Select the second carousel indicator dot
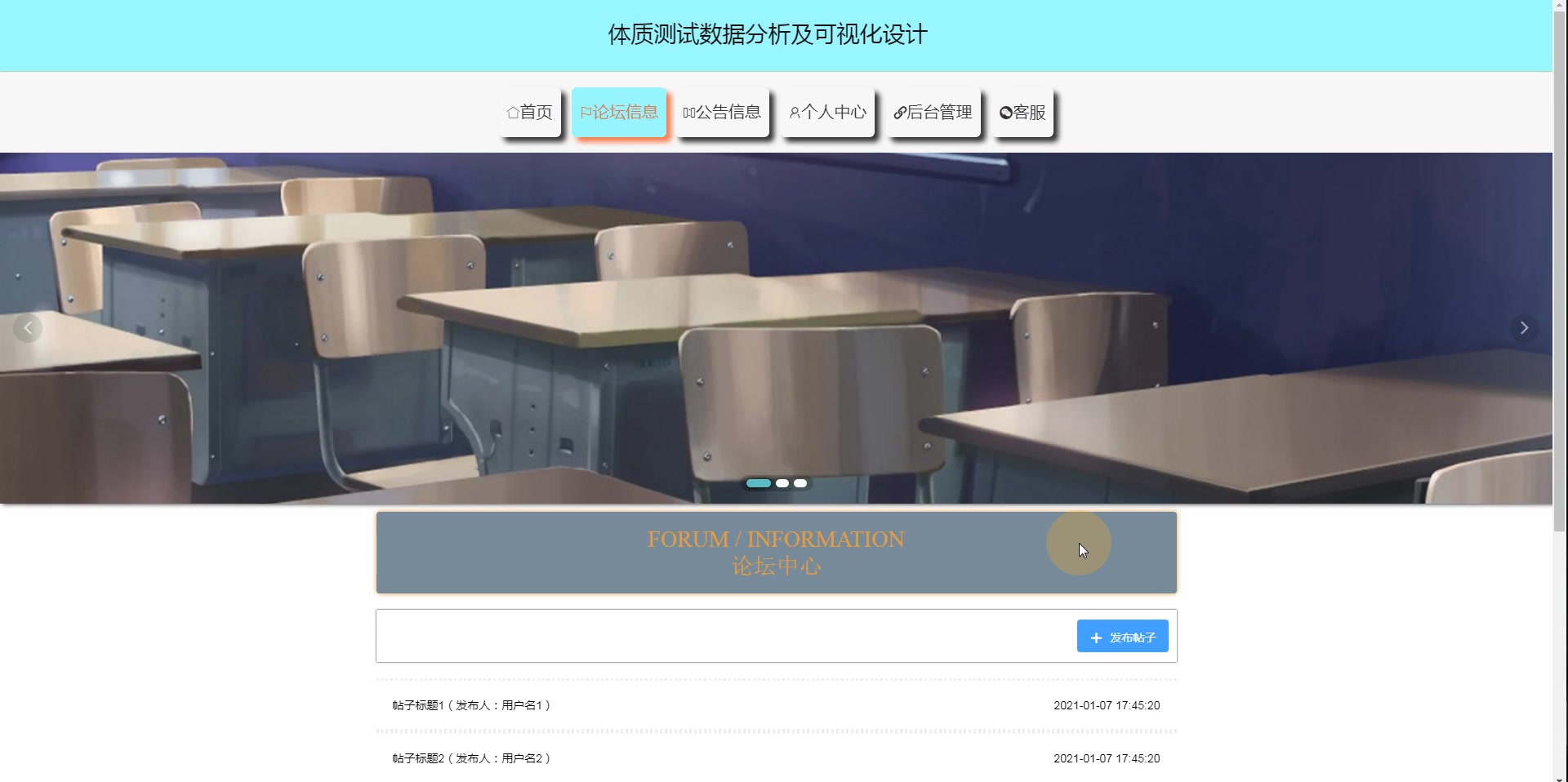The height and width of the screenshot is (782, 1568). (782, 483)
